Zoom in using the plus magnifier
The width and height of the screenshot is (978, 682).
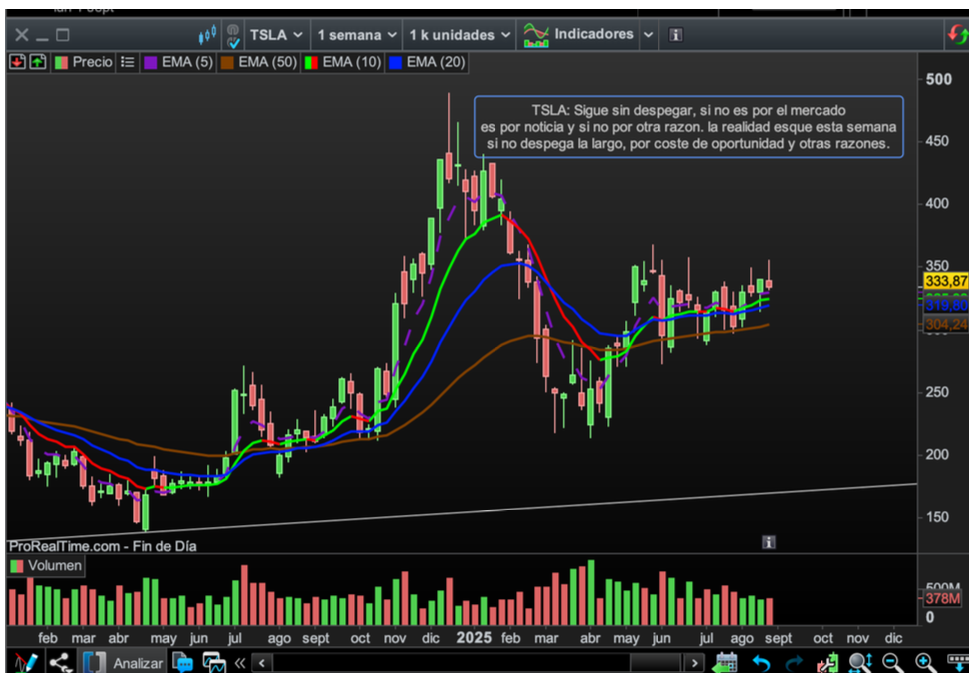(x=926, y=662)
